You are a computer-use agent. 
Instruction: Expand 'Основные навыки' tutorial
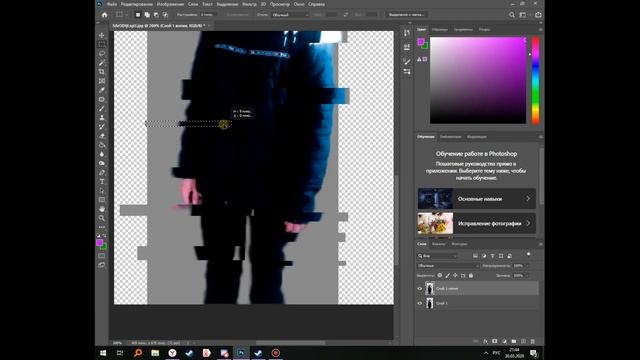tap(477, 199)
